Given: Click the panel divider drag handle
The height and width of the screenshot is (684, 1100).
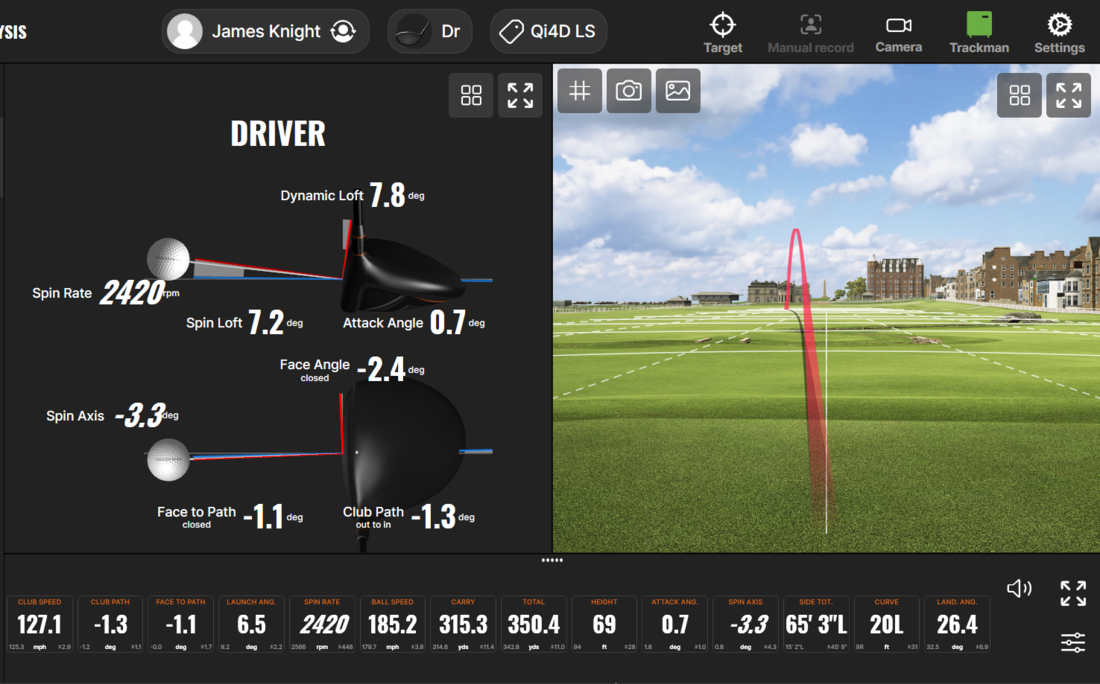Looking at the screenshot, I should [x=552, y=560].
